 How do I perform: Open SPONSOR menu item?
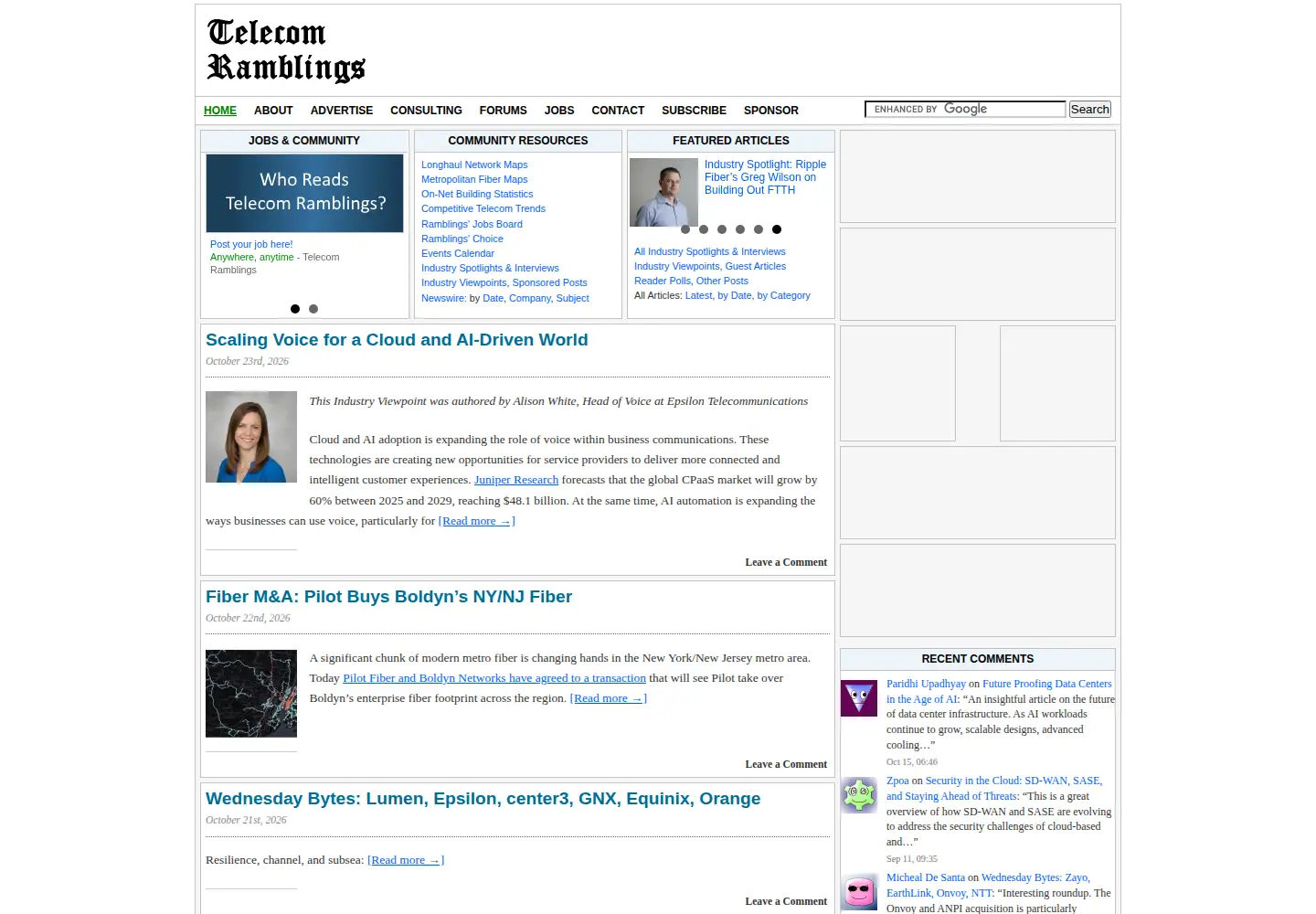coord(771,111)
